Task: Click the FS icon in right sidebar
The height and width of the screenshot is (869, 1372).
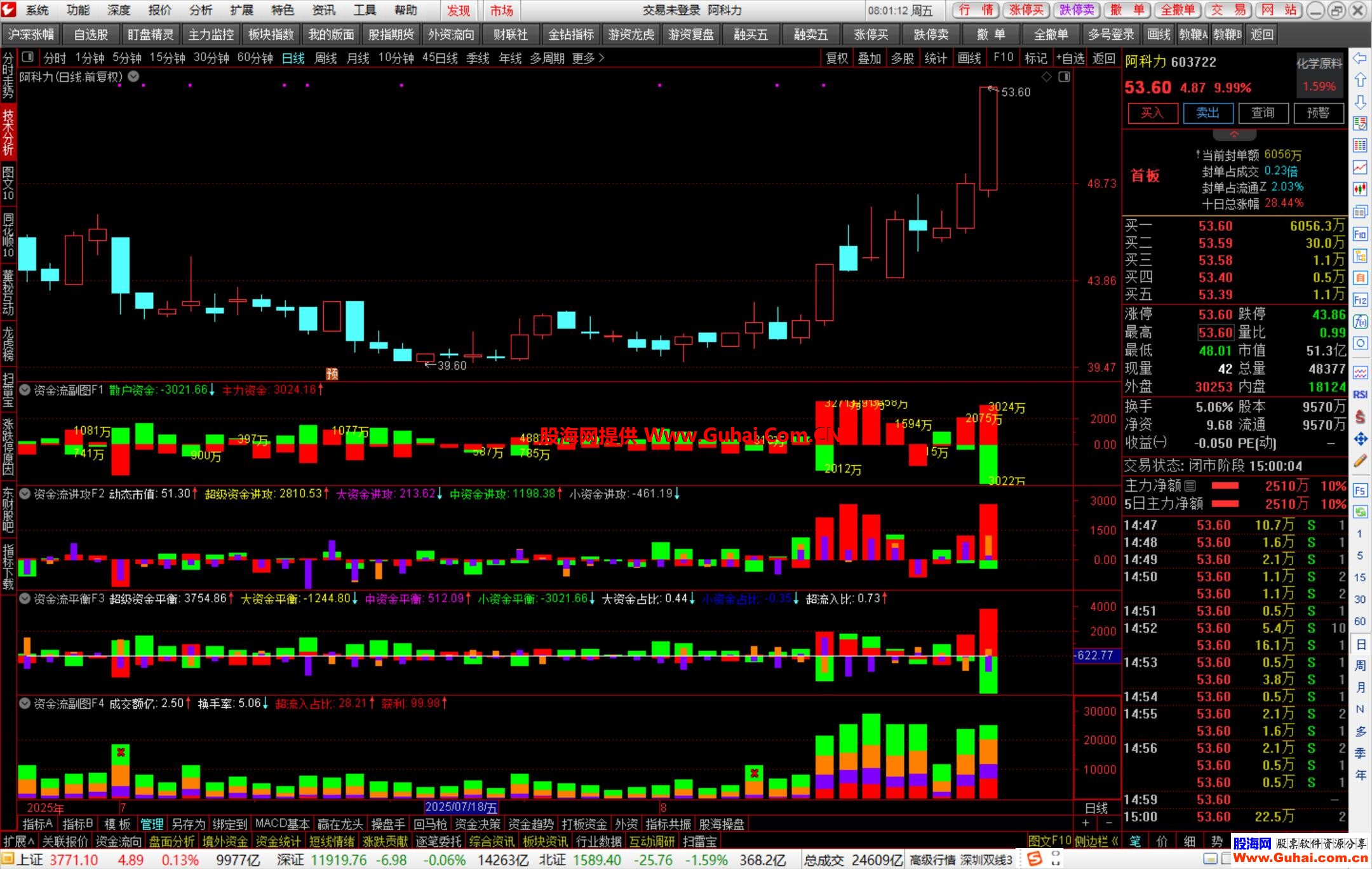Action: [1360, 490]
